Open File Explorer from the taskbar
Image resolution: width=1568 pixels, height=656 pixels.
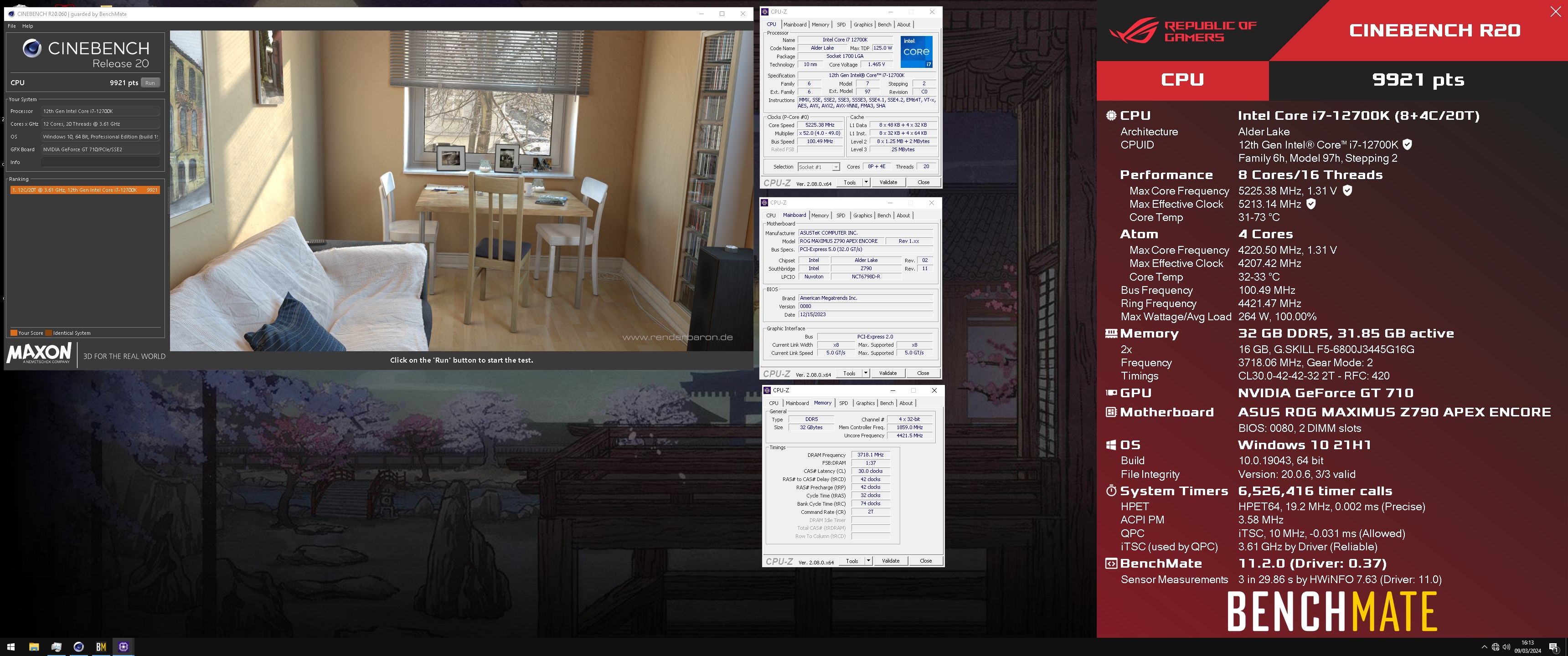pos(33,647)
